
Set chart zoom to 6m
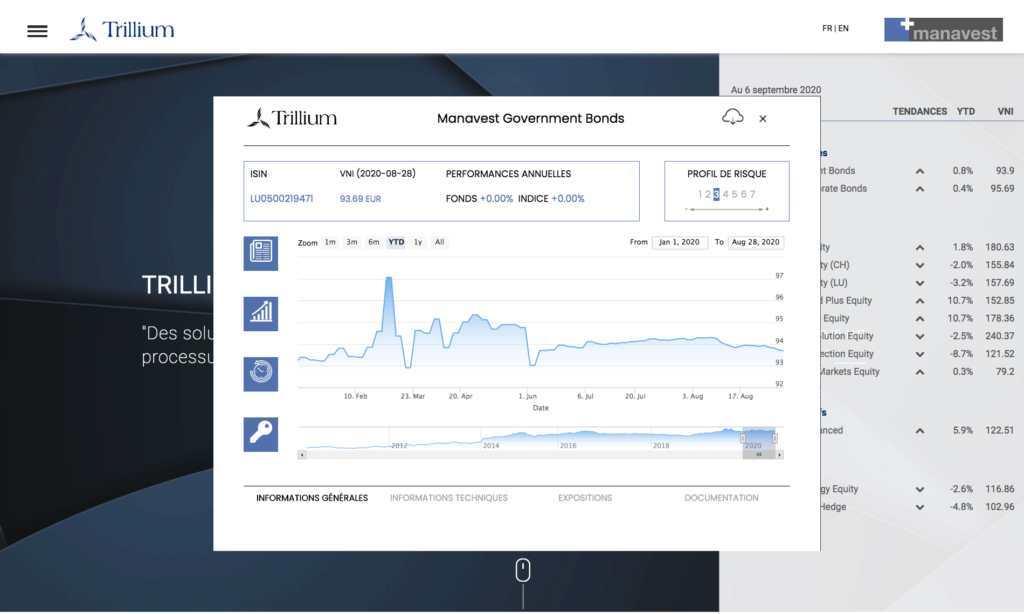point(374,242)
